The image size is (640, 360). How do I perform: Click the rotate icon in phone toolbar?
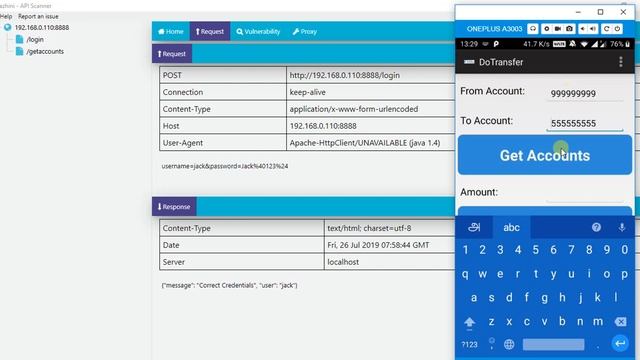[x=607, y=29]
